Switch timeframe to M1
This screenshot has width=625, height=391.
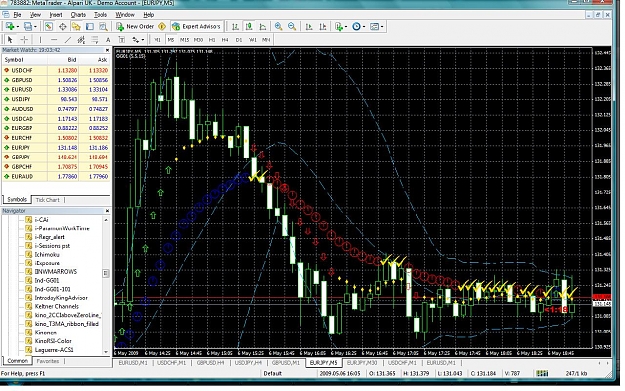tap(157, 40)
